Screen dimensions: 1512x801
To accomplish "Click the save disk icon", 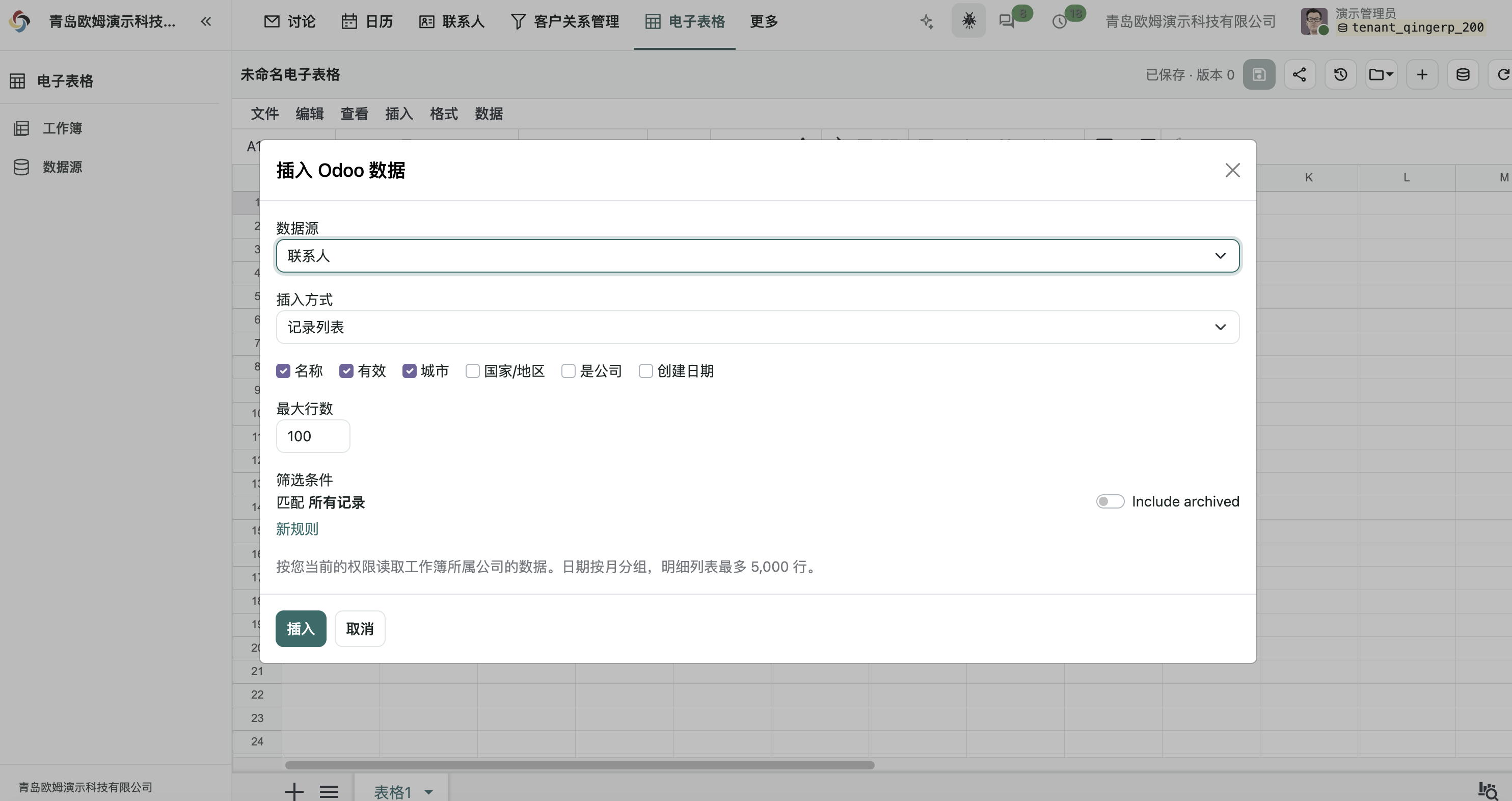I will (1259, 74).
